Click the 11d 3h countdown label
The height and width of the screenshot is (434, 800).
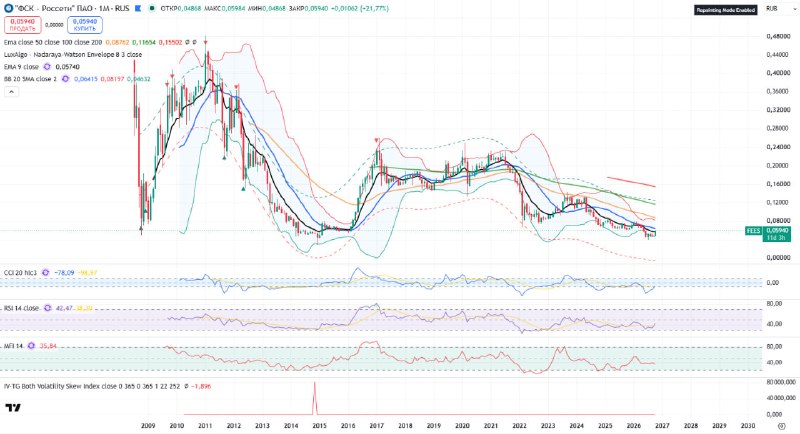pyautogui.click(x=777, y=238)
